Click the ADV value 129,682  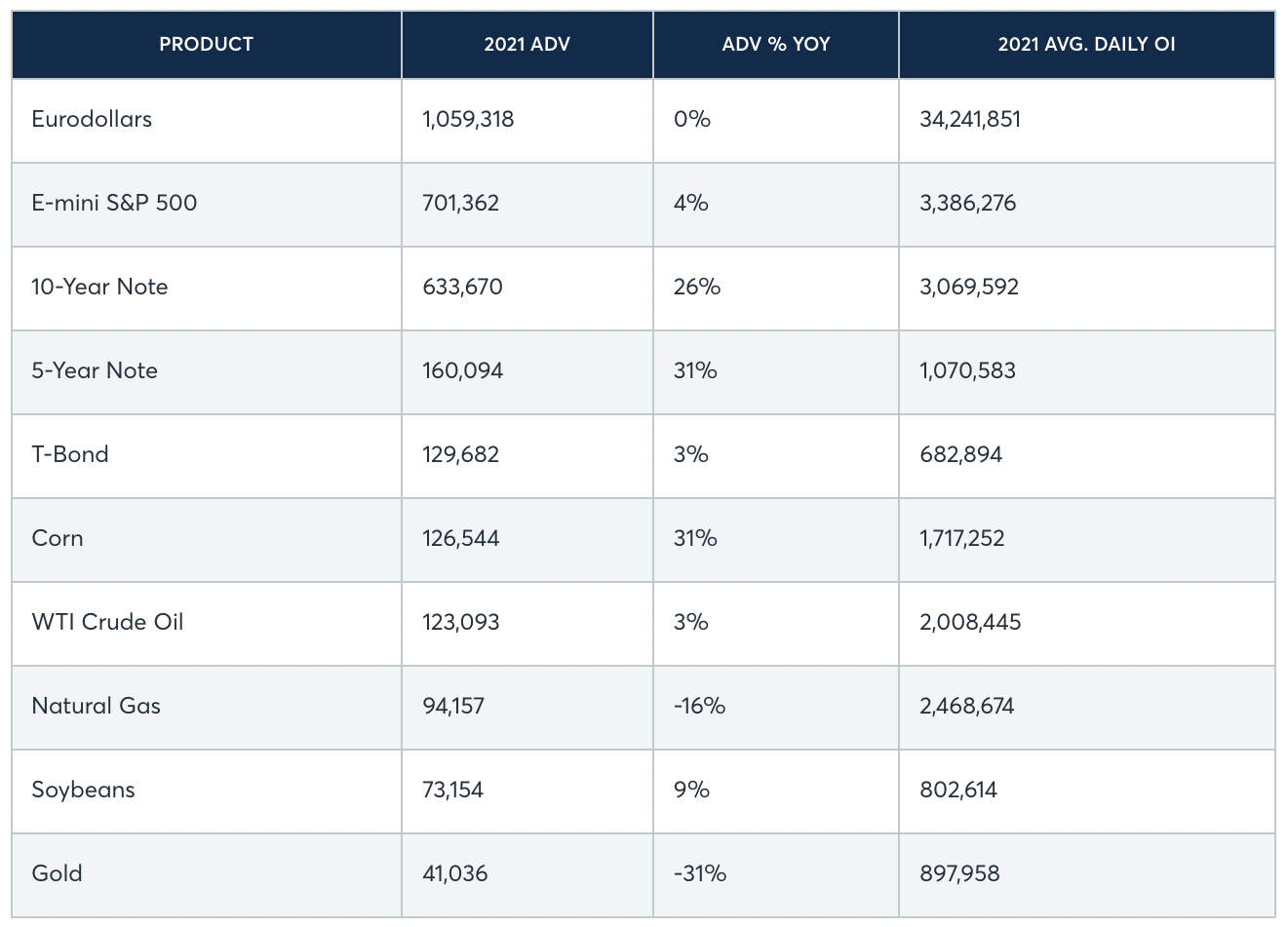[x=460, y=455]
